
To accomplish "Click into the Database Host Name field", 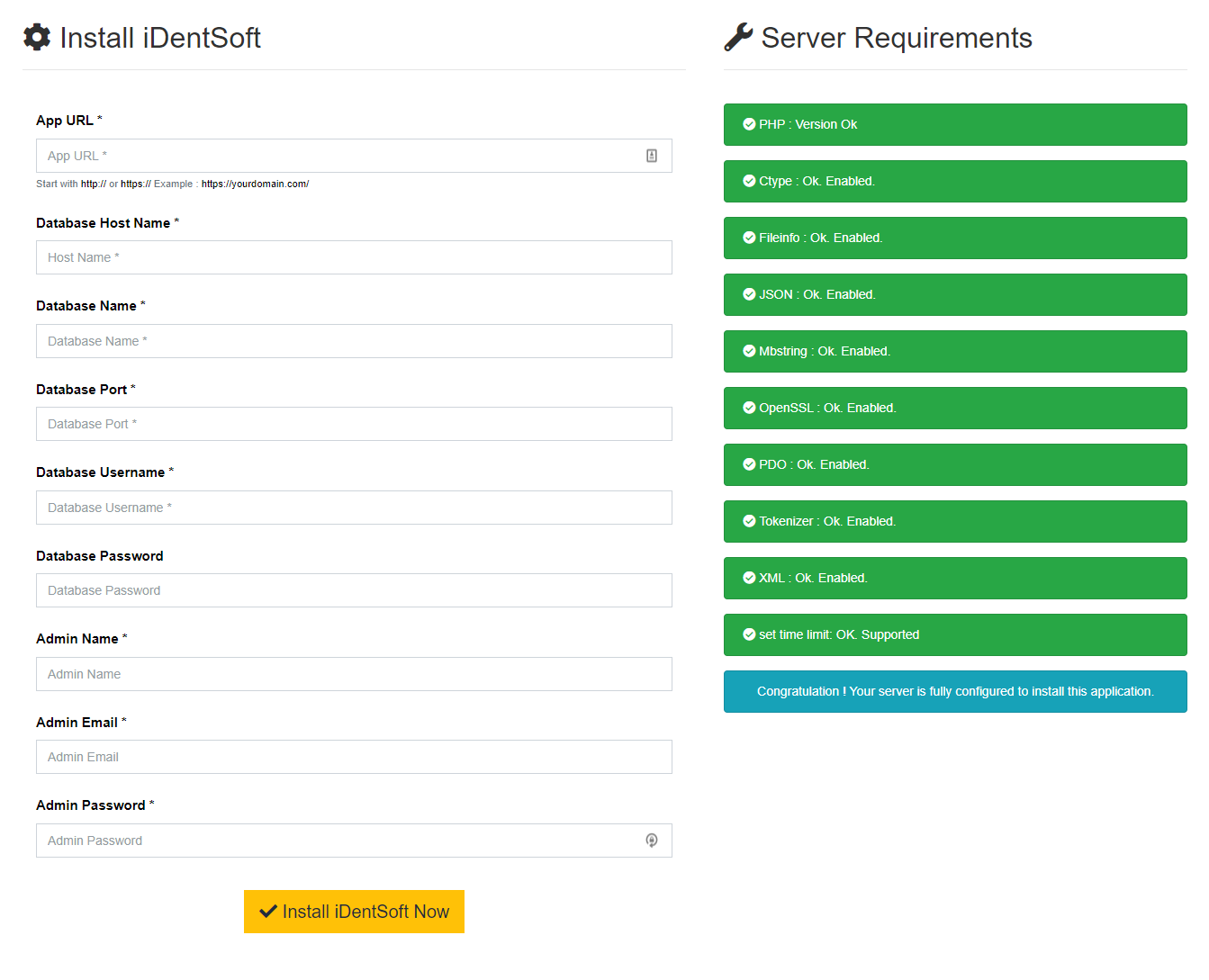I will click(x=354, y=257).
